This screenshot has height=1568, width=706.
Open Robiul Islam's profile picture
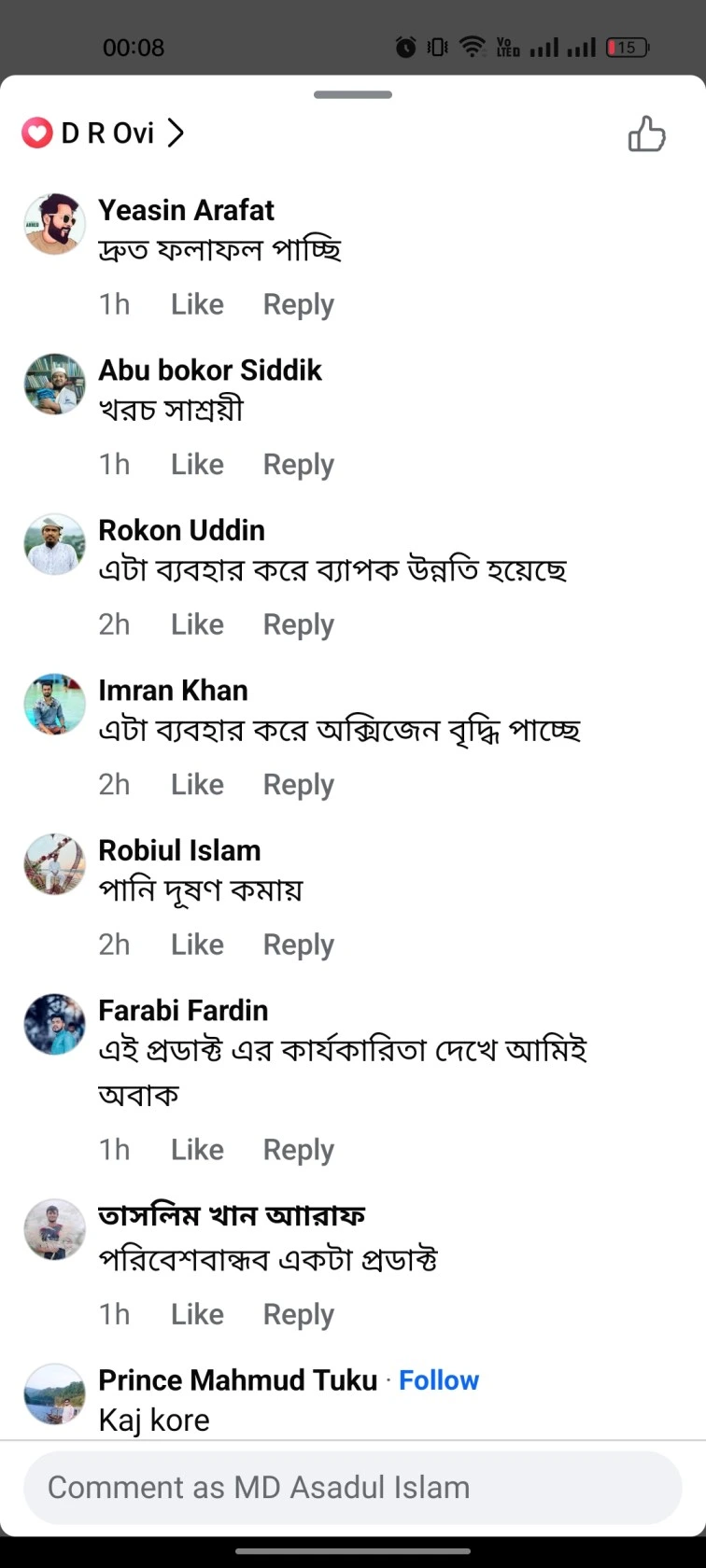click(54, 864)
